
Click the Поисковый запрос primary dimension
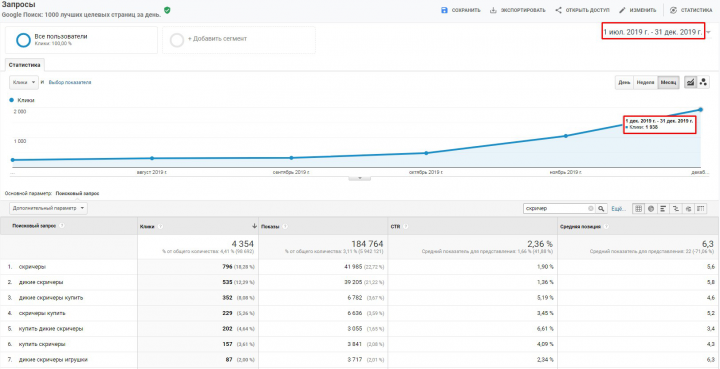click(x=78, y=193)
